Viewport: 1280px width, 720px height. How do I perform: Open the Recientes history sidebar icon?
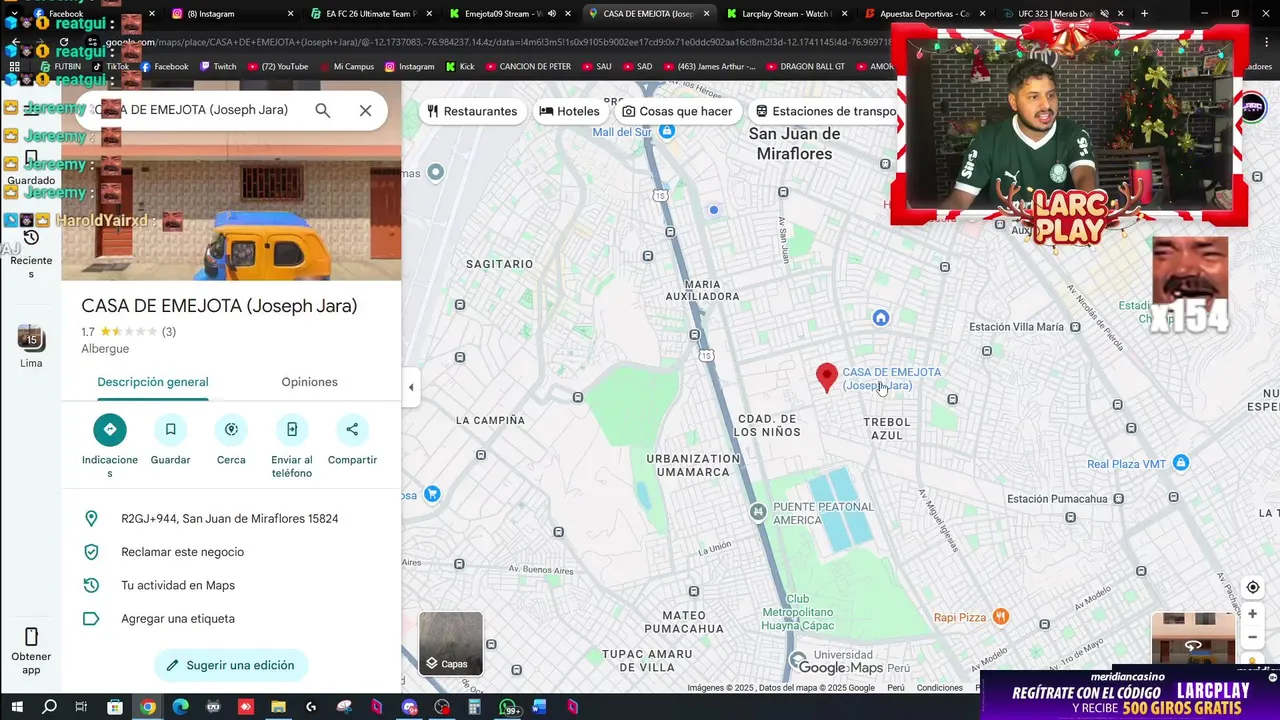31,238
